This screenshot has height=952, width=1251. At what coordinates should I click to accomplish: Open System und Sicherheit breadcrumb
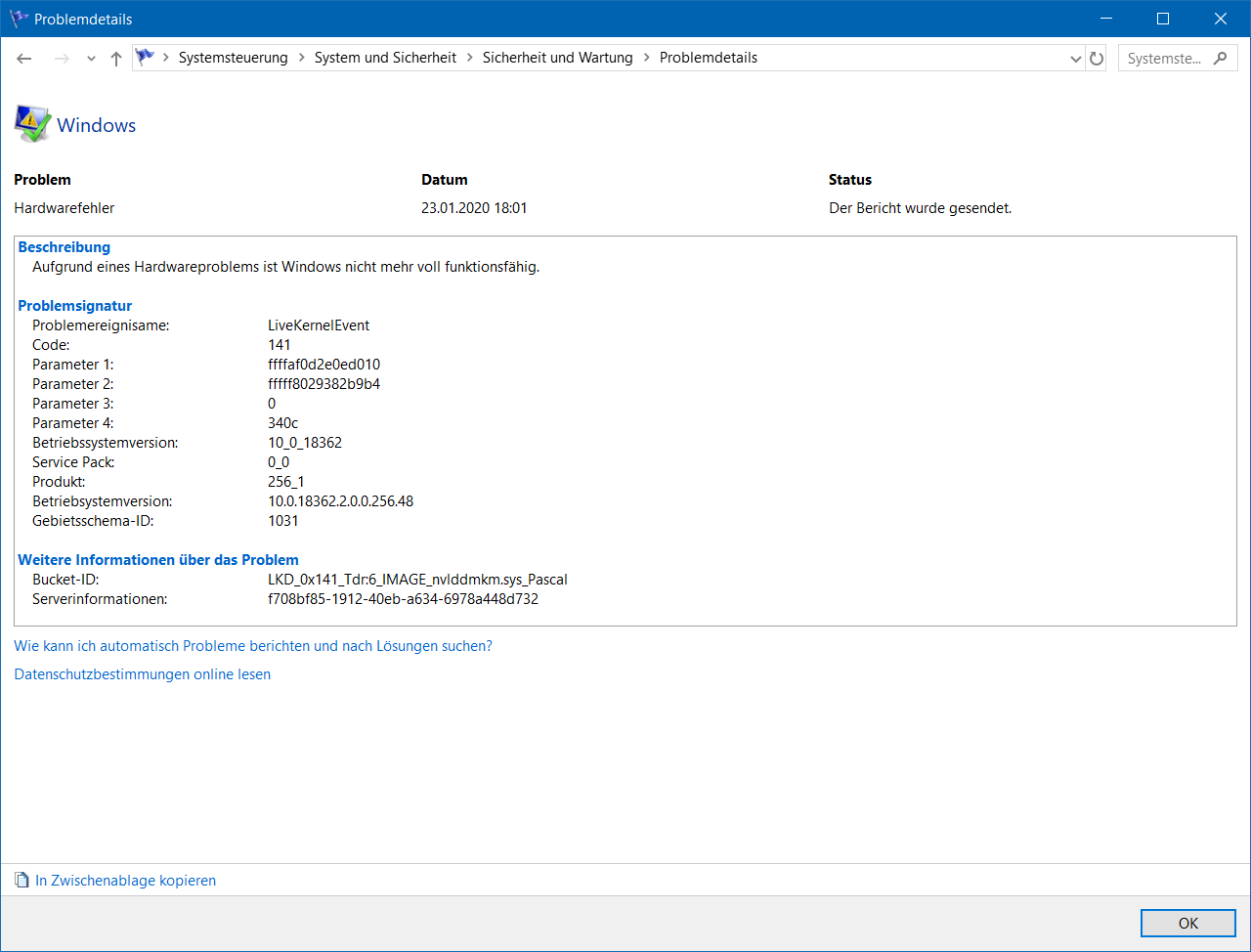click(x=385, y=58)
